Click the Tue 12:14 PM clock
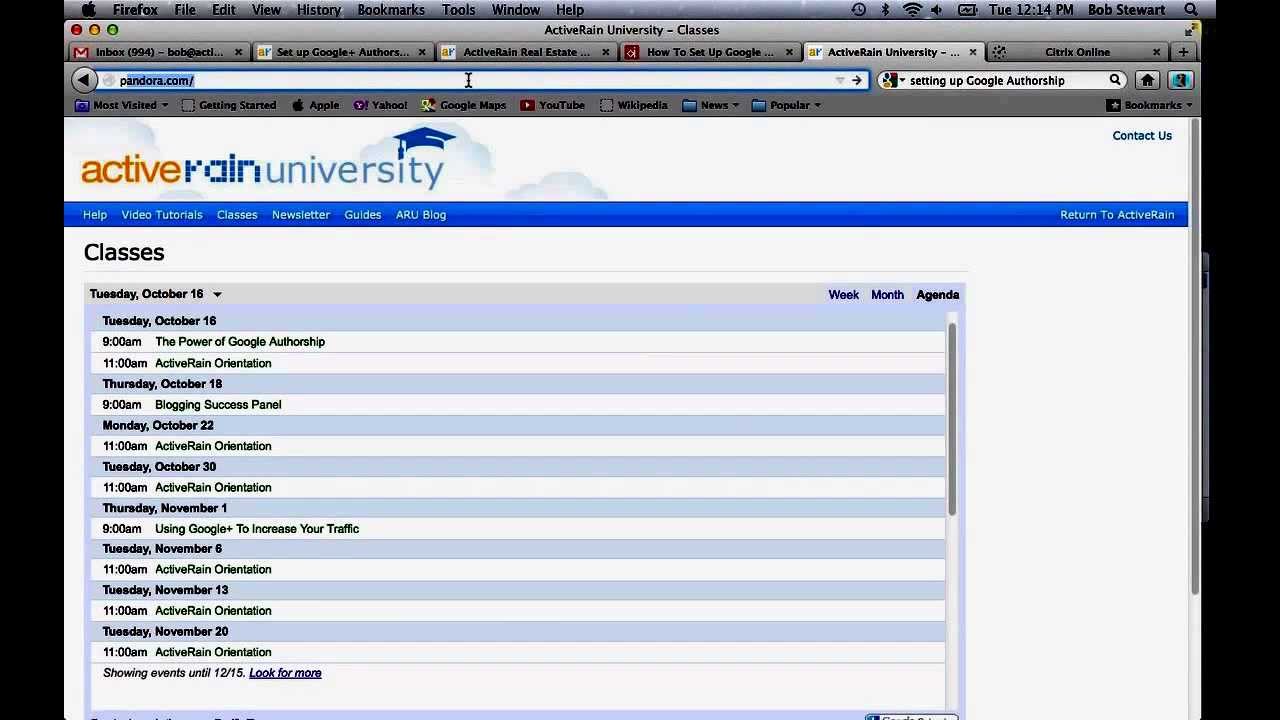This screenshot has height=720, width=1280. click(x=1029, y=10)
